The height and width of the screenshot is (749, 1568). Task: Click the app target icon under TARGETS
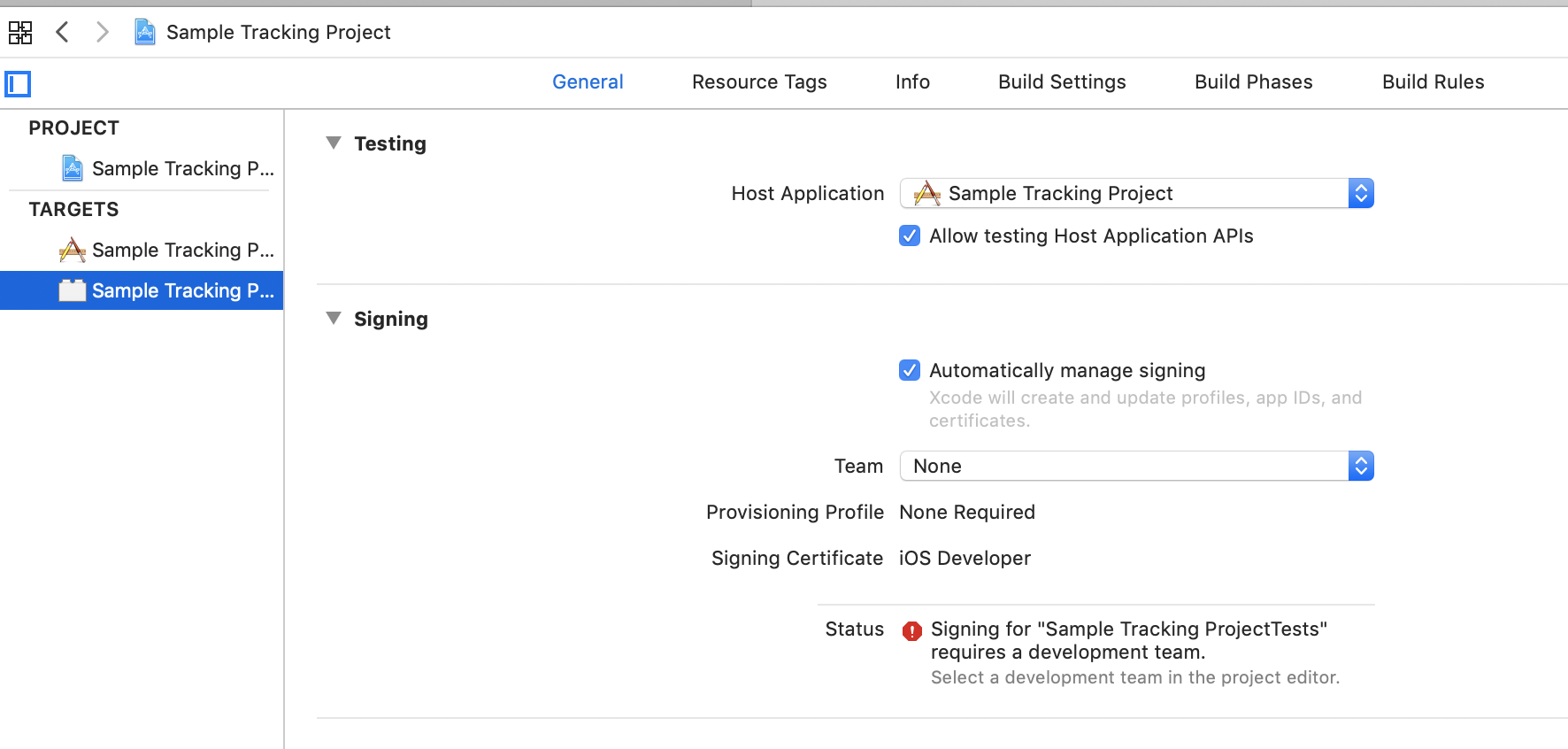(x=73, y=250)
